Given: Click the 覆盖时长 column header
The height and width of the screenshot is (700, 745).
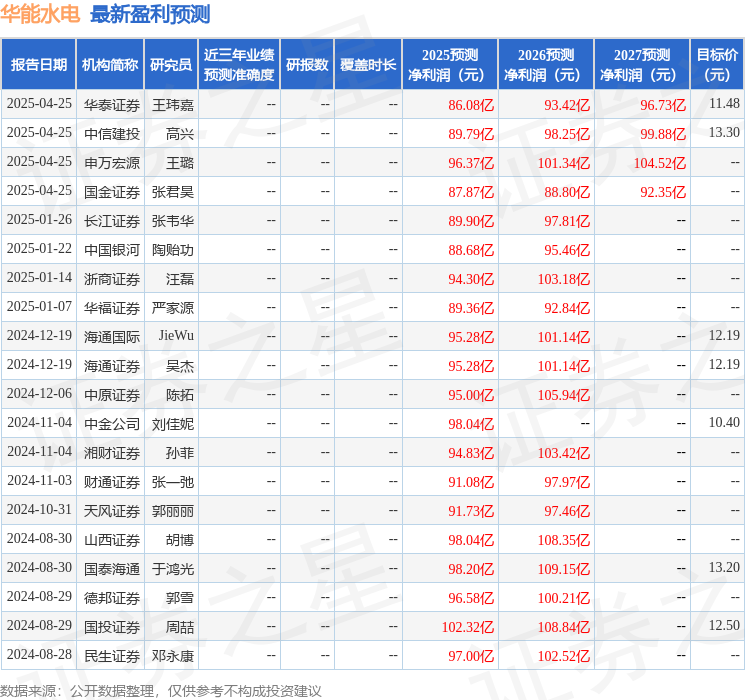Looking at the screenshot, I should 368,64.
